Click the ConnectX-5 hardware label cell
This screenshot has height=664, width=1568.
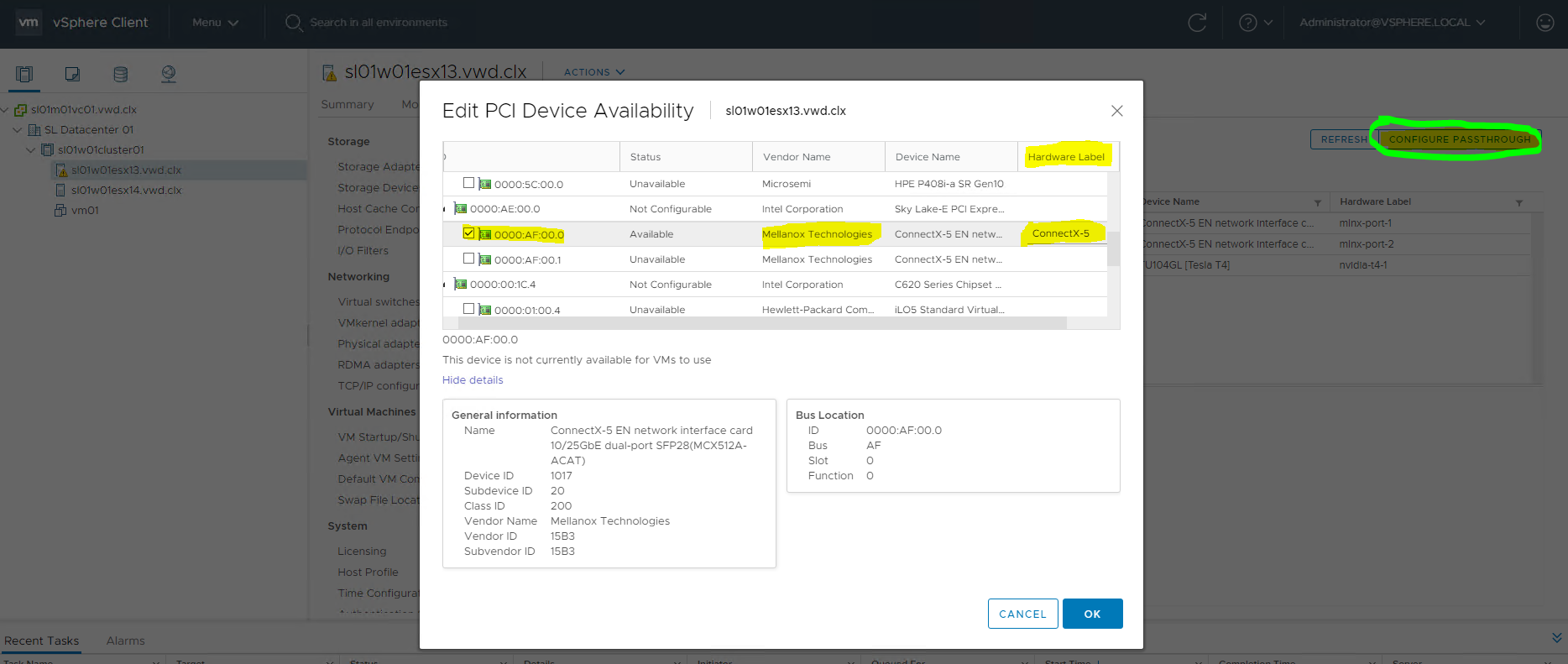click(x=1061, y=233)
